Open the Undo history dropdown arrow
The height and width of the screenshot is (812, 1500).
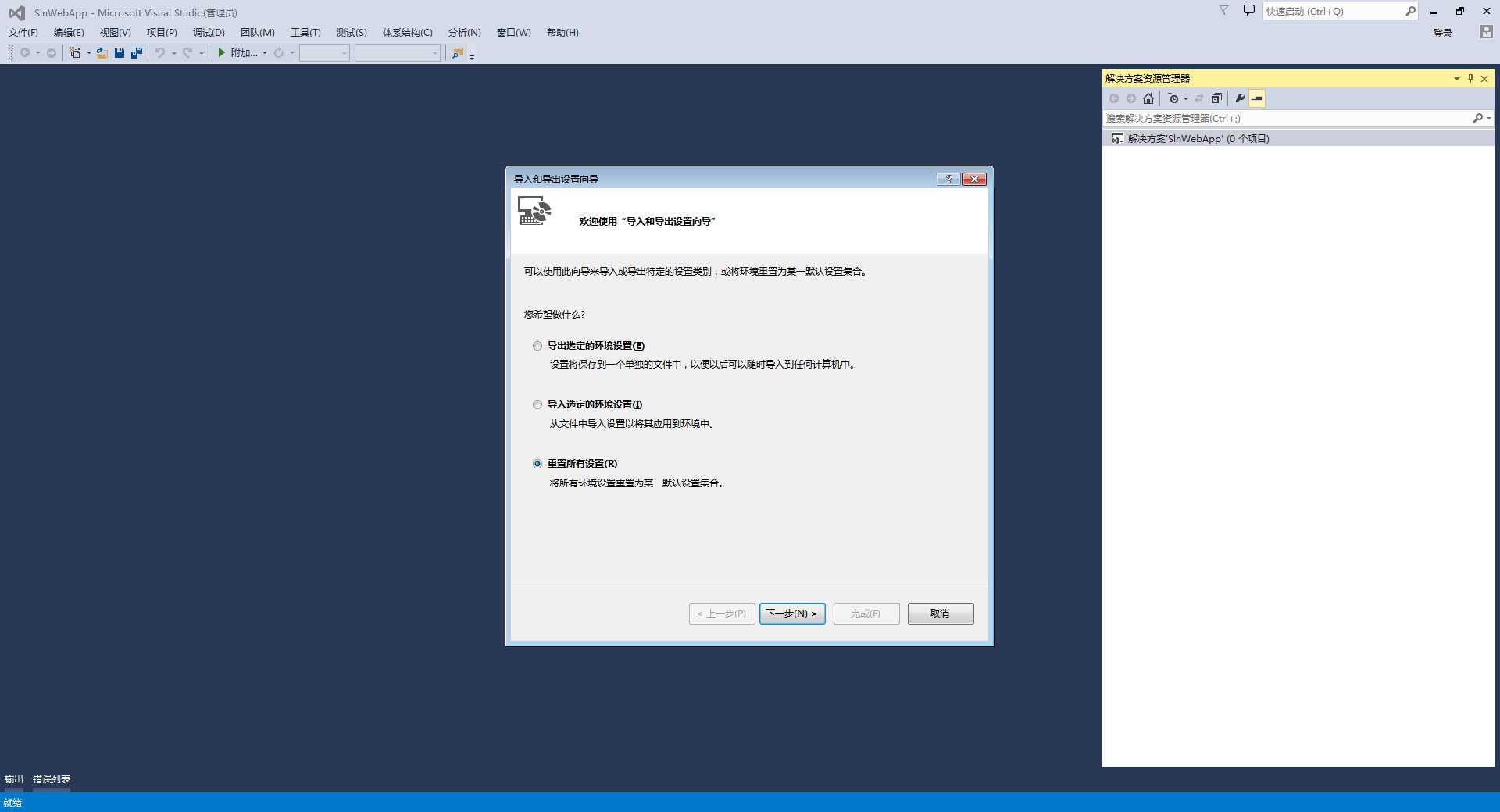click(173, 52)
